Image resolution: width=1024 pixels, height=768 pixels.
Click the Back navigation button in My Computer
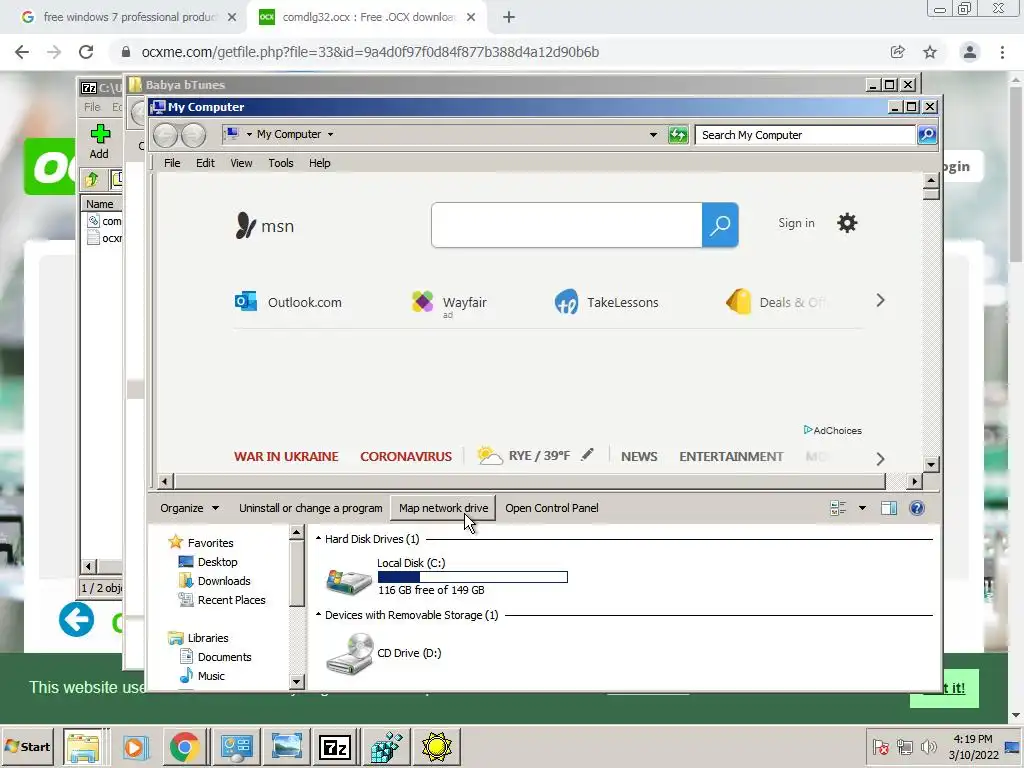pos(165,135)
